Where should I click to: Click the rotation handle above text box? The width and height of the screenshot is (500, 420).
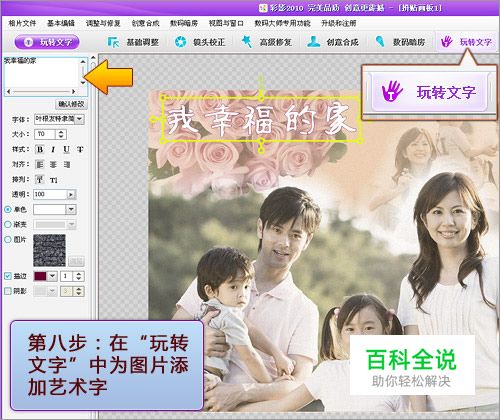pyautogui.click(x=261, y=79)
